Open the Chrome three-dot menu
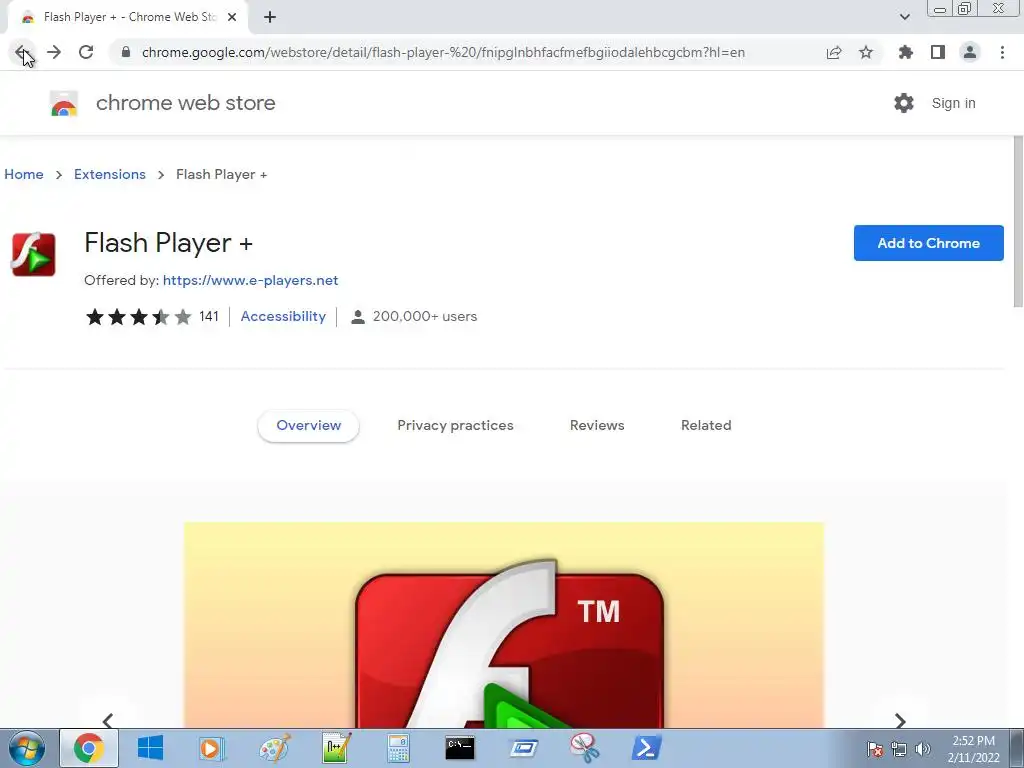Image resolution: width=1024 pixels, height=768 pixels. [x=1002, y=52]
